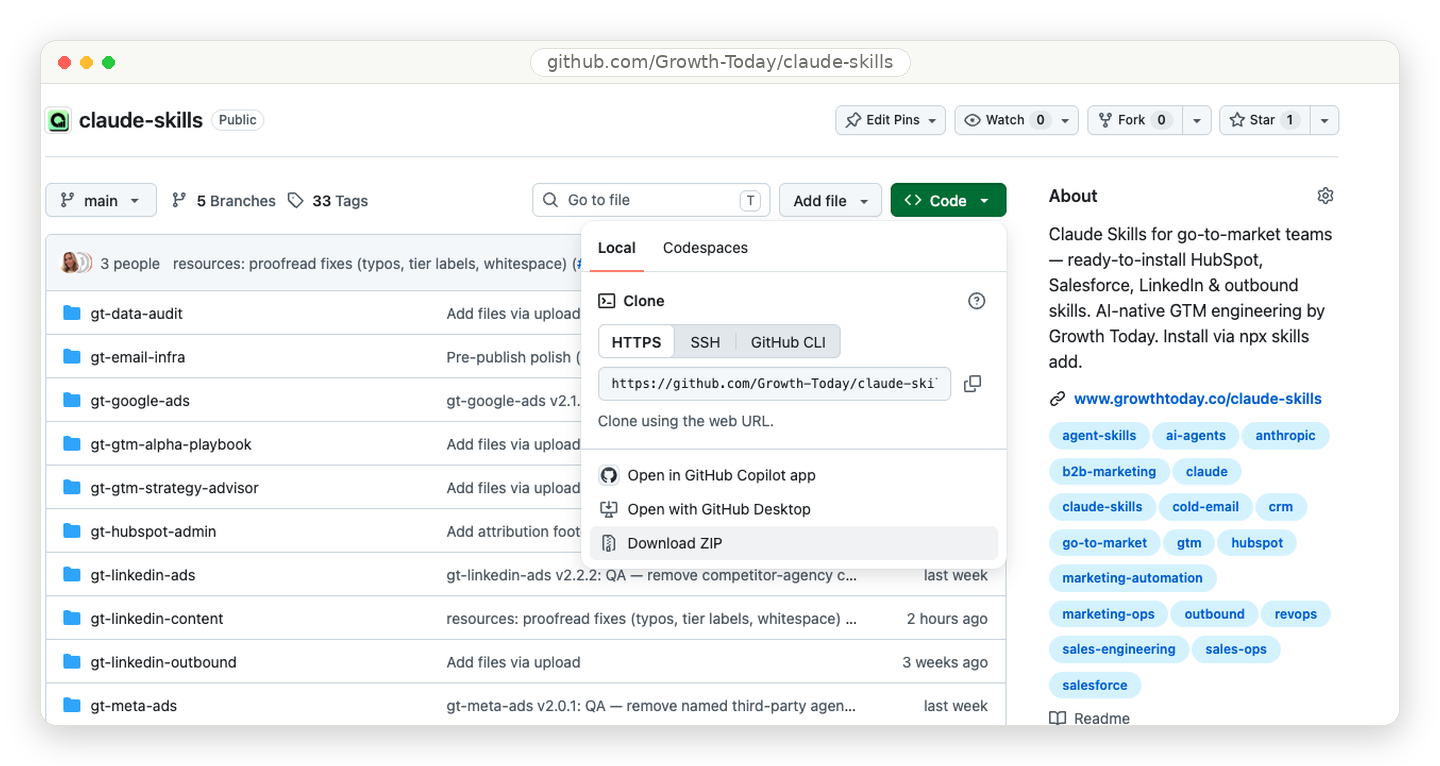This screenshot has height=766, width=1440.
Task: Open the b2b-marketing topic tag
Action: click(1109, 472)
